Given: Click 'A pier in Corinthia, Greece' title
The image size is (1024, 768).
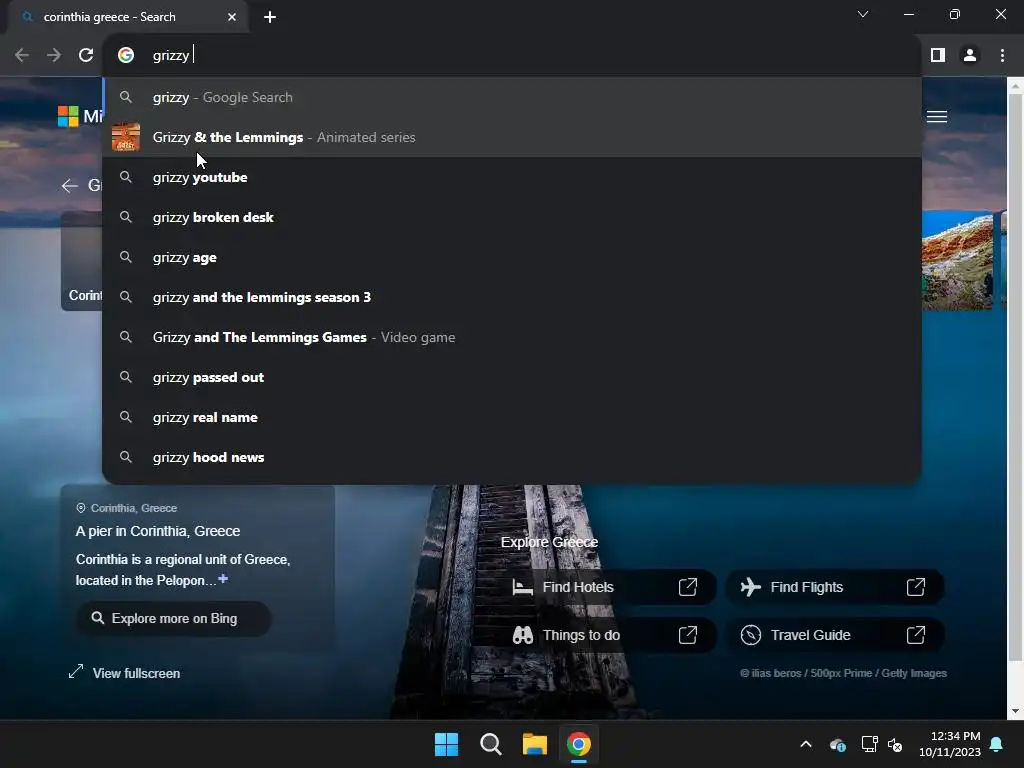Looking at the screenshot, I should 158,532.
